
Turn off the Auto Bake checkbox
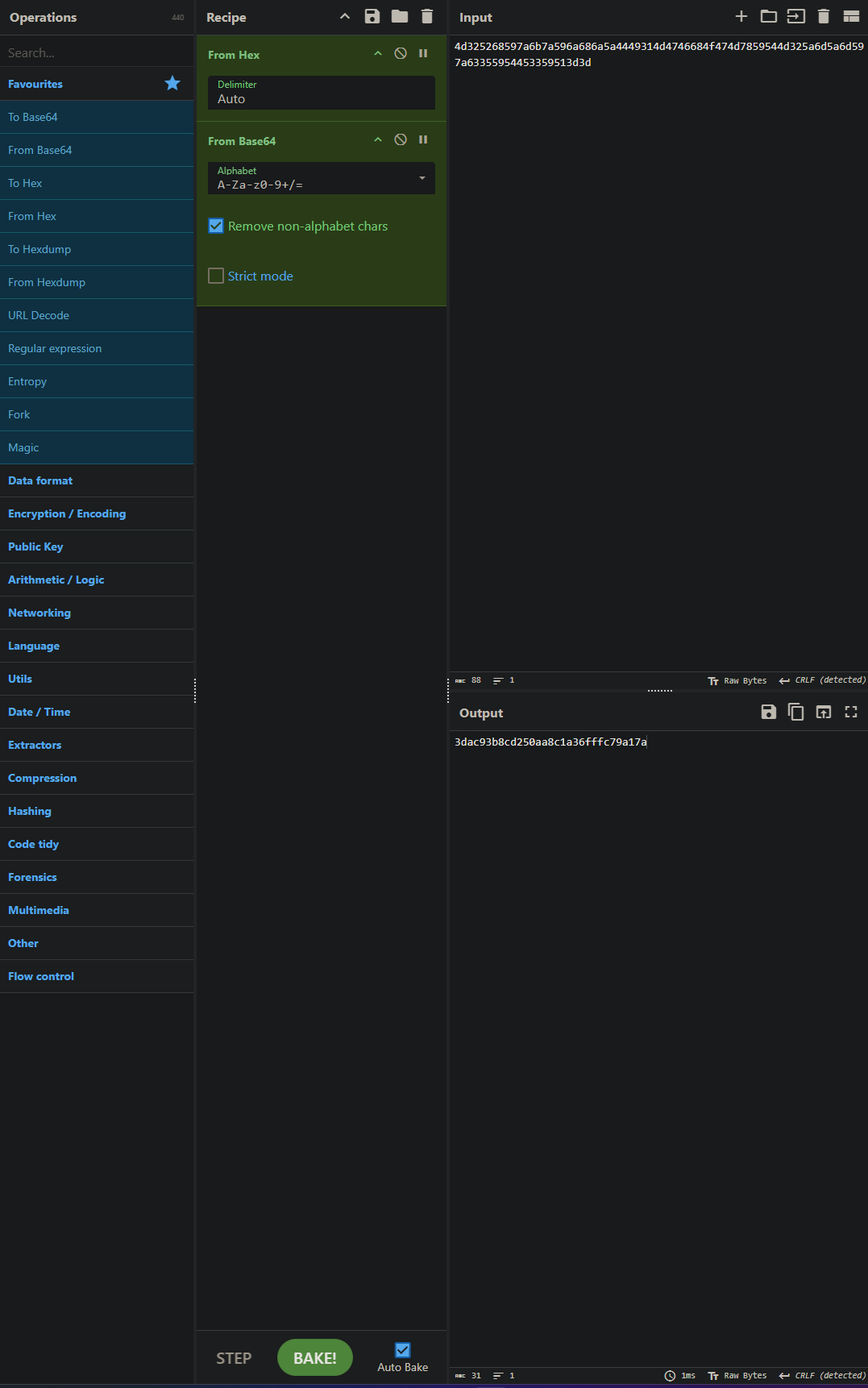point(403,1350)
